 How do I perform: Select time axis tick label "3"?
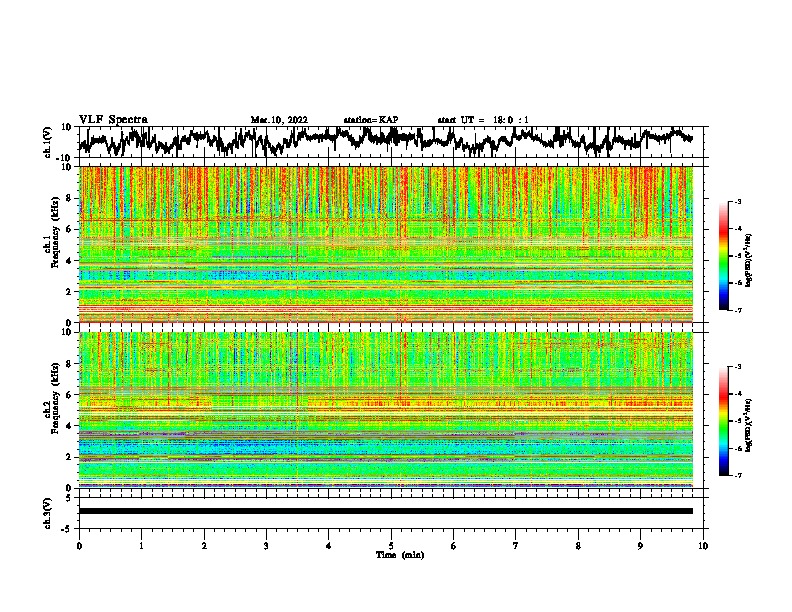coord(266,546)
